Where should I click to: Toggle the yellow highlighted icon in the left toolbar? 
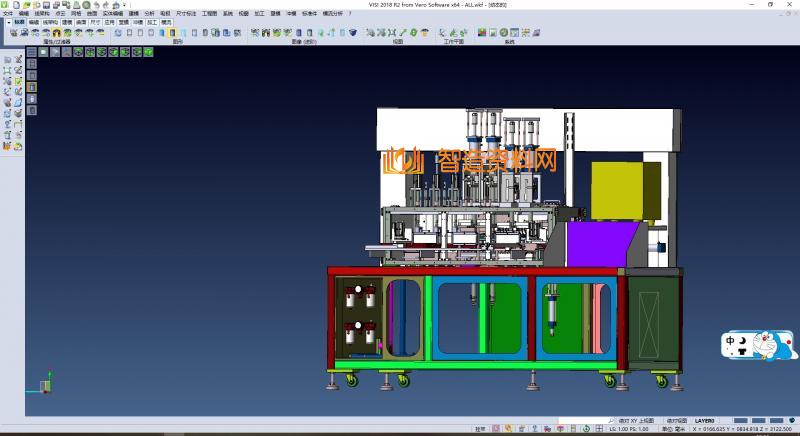point(32,87)
